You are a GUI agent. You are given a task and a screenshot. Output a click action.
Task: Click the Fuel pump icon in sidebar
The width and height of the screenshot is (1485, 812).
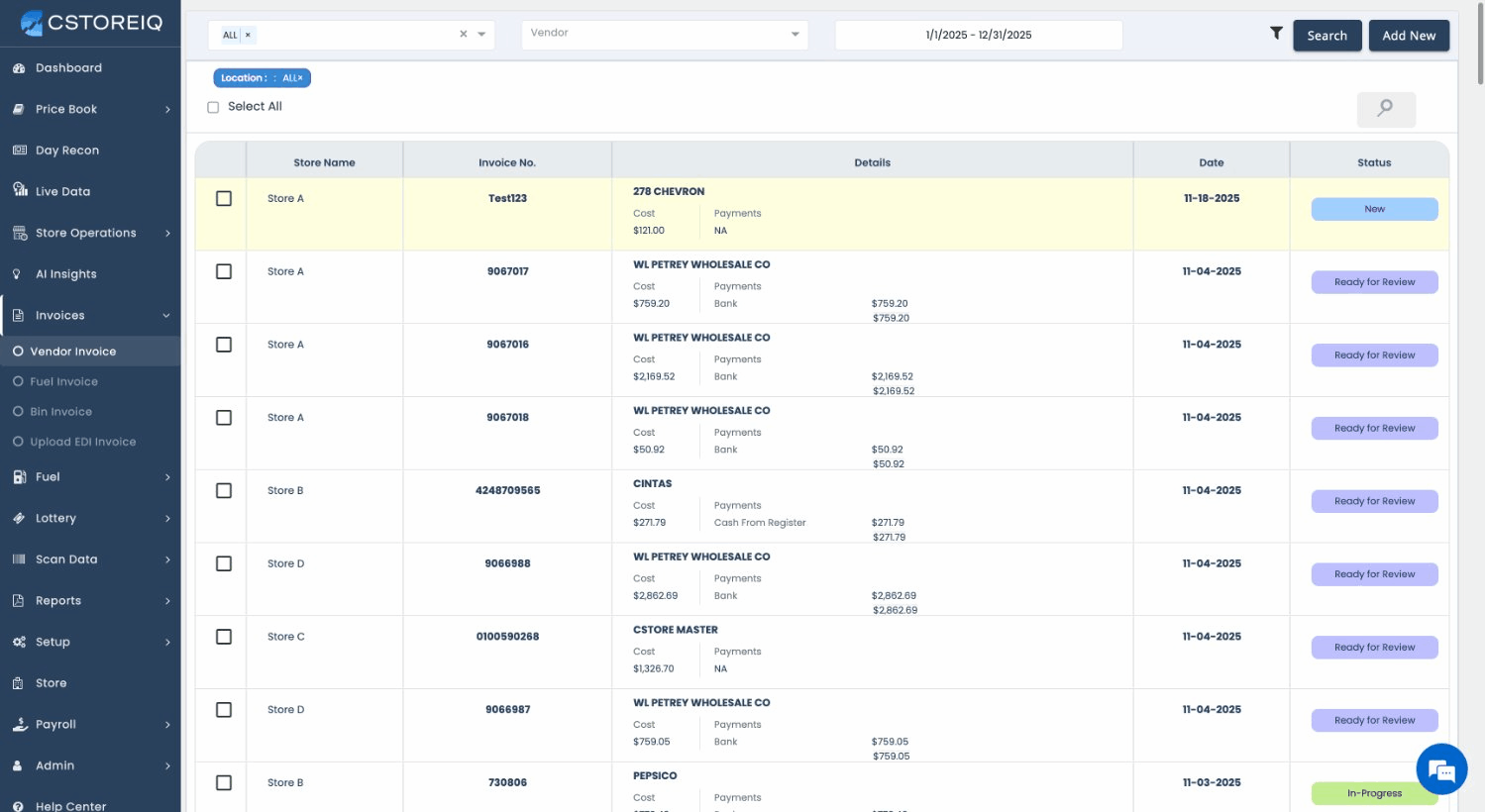click(19, 477)
